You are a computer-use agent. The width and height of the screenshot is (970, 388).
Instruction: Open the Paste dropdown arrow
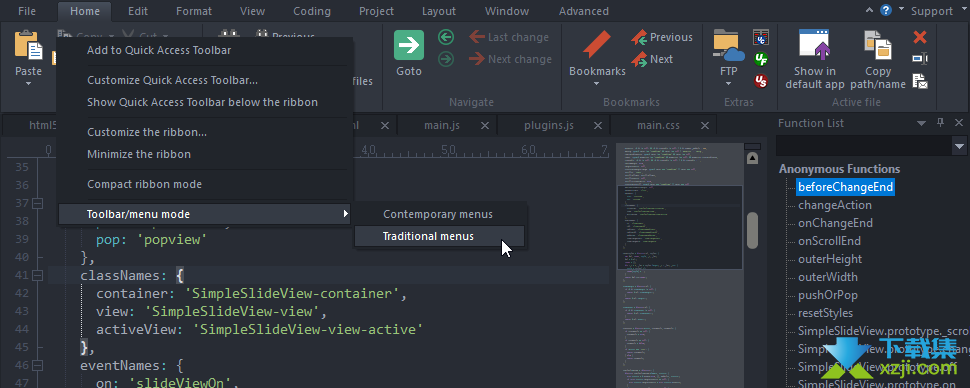[28, 84]
